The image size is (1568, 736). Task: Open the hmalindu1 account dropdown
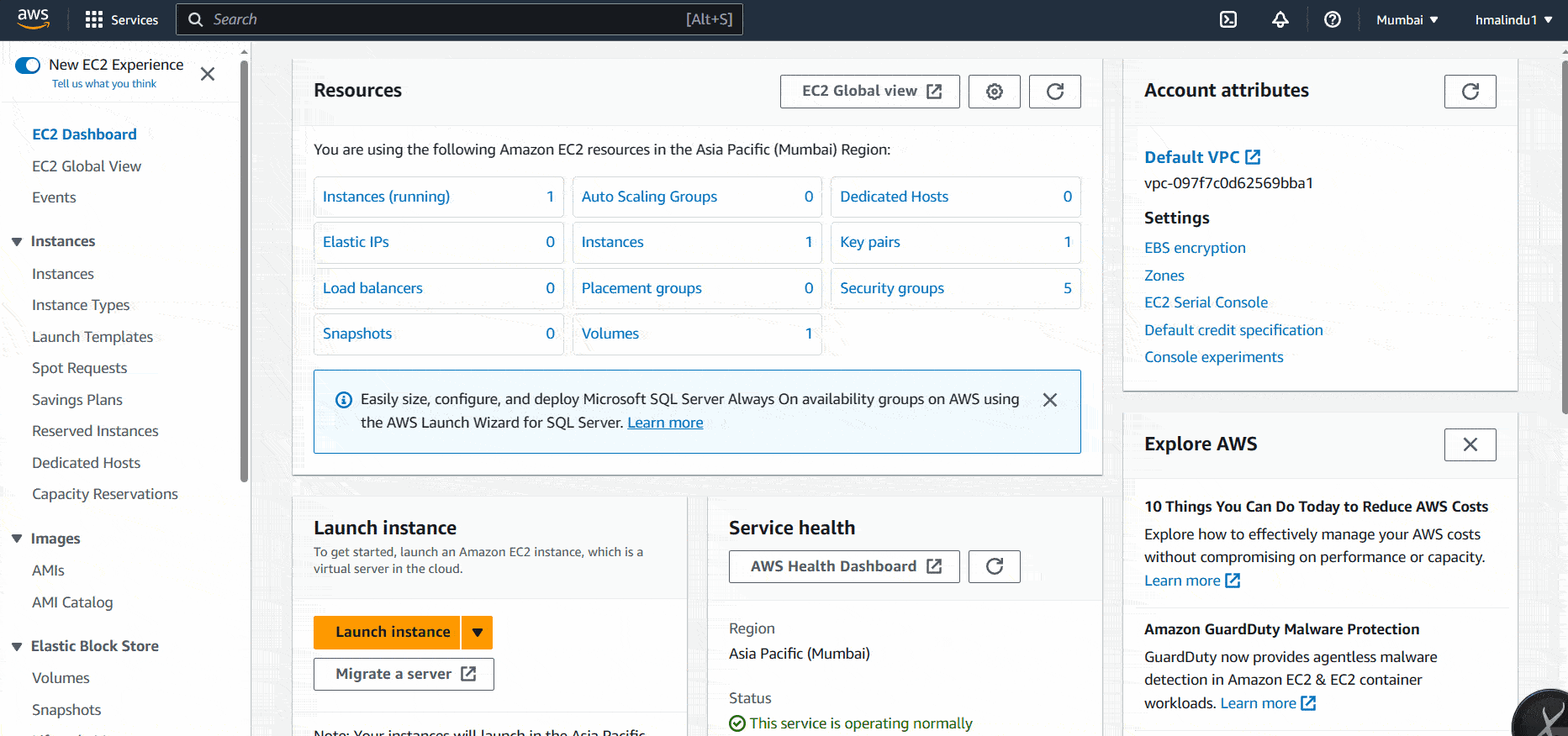point(1513,19)
